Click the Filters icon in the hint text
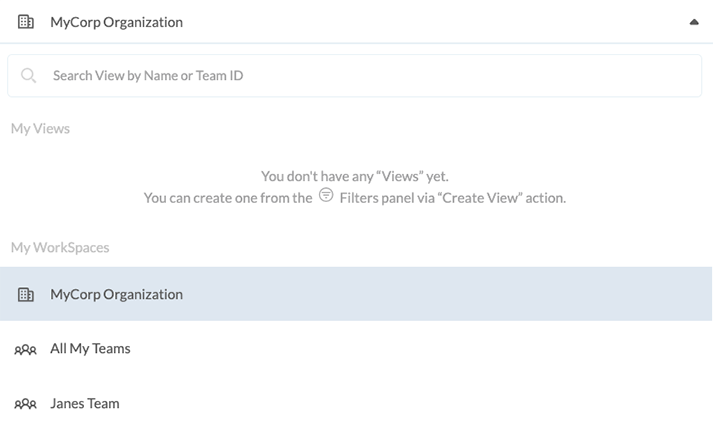This screenshot has width=713, height=438. click(326, 196)
